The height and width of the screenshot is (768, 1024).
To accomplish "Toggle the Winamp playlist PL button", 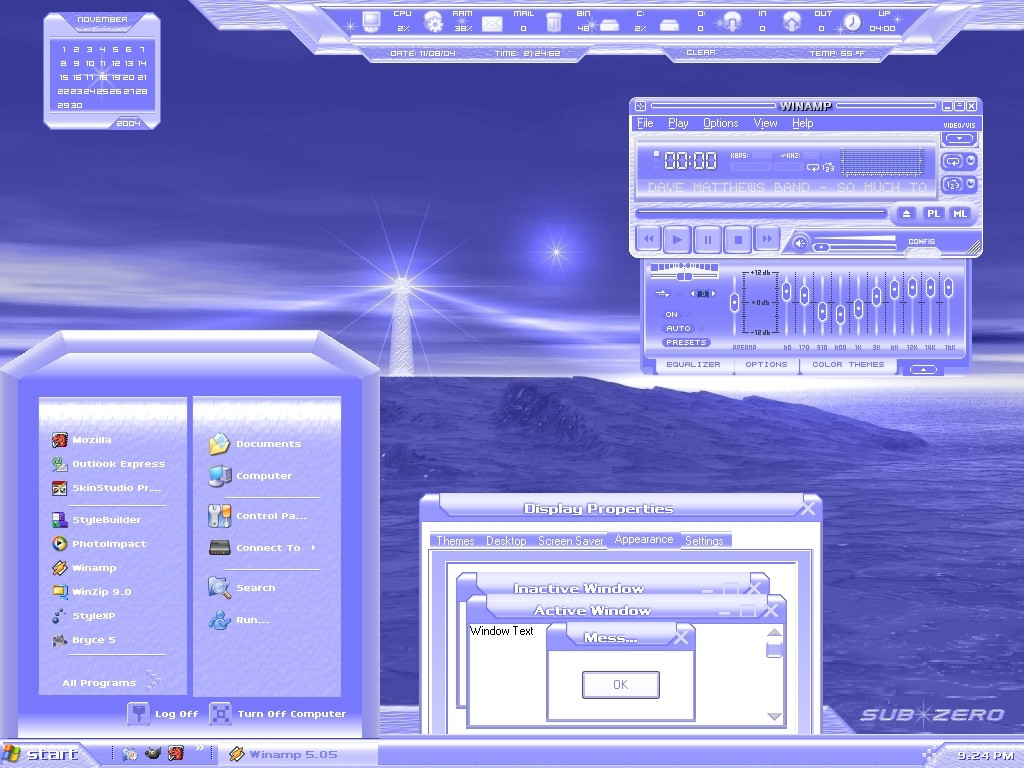I will click(x=934, y=214).
